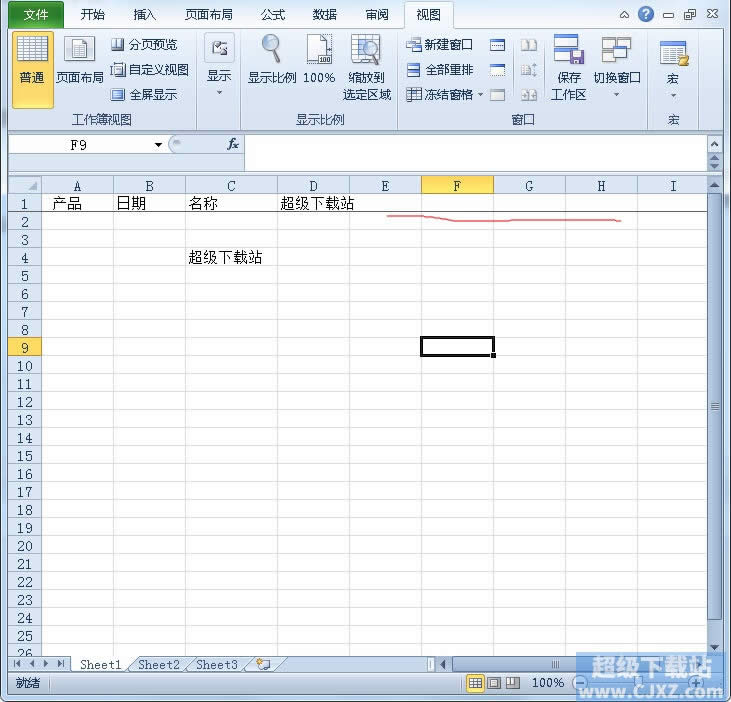This screenshot has width=731, height=702.
Task: Open Page Layout view (页面布局) in ribbon
Action: coord(79,62)
